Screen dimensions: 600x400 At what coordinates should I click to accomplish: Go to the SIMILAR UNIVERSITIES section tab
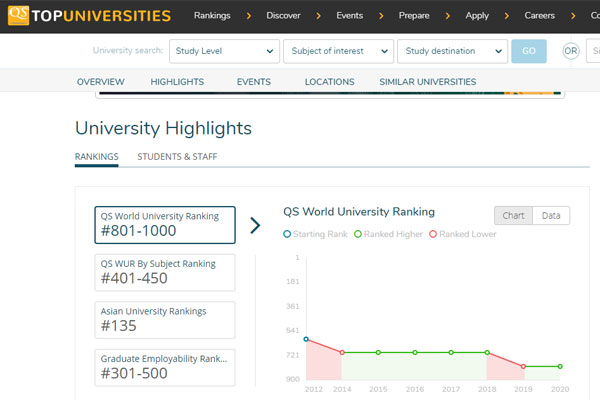click(428, 82)
